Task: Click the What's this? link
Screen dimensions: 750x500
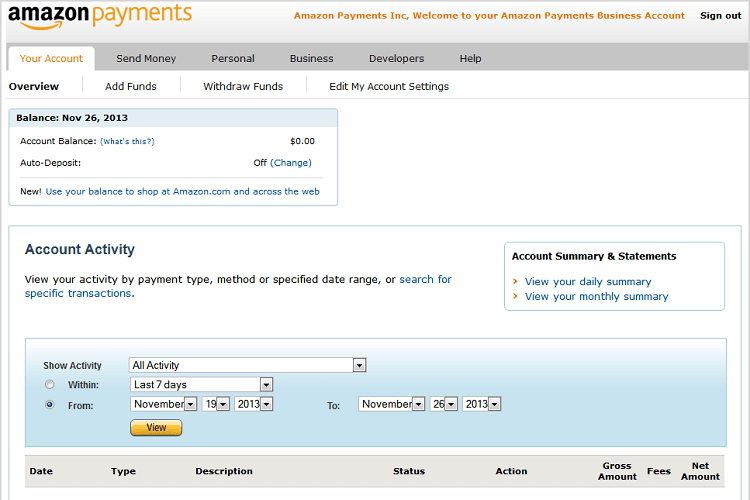Action: tap(127, 141)
